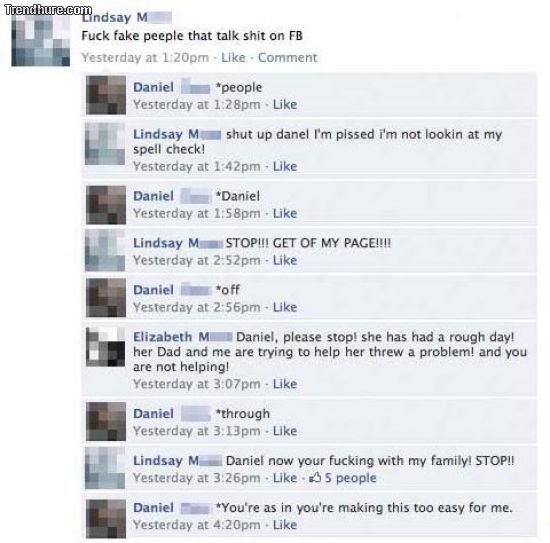
Task: Like Daniel's *people comment at 1:28pm
Action: click(285, 105)
